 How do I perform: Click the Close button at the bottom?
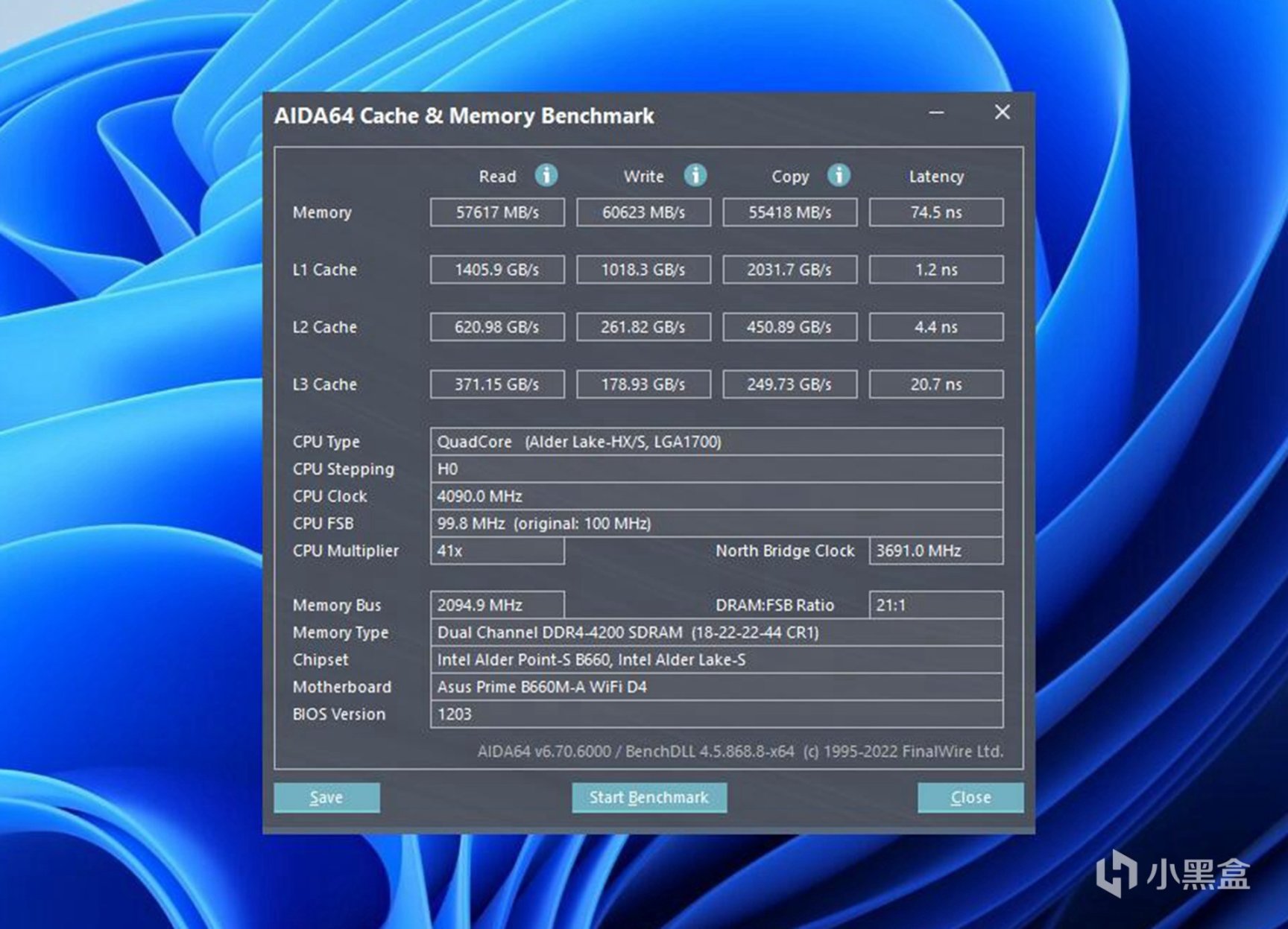click(x=970, y=797)
